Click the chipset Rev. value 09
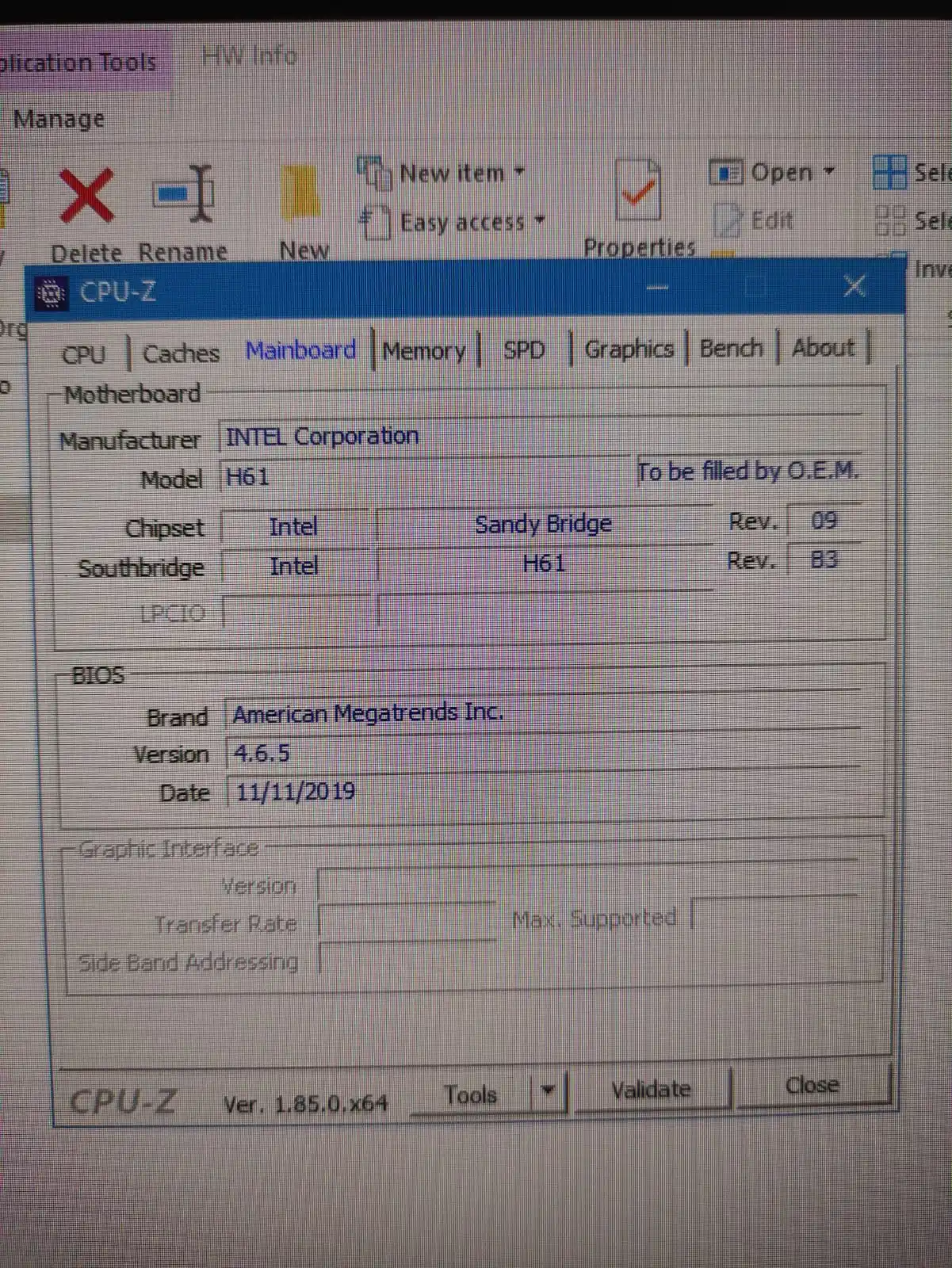Image resolution: width=952 pixels, height=1268 pixels. point(824,520)
